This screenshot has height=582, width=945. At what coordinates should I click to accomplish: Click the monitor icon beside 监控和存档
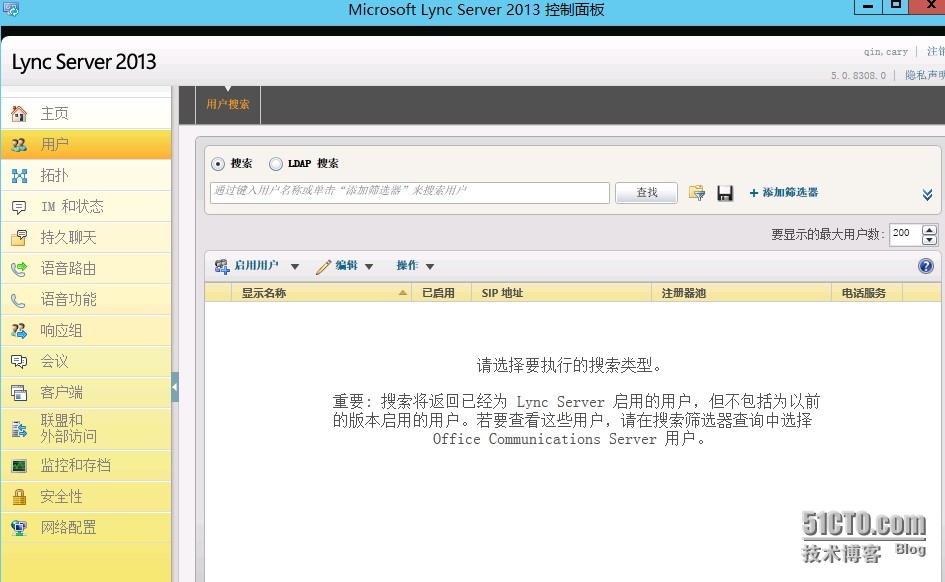[x=19, y=466]
